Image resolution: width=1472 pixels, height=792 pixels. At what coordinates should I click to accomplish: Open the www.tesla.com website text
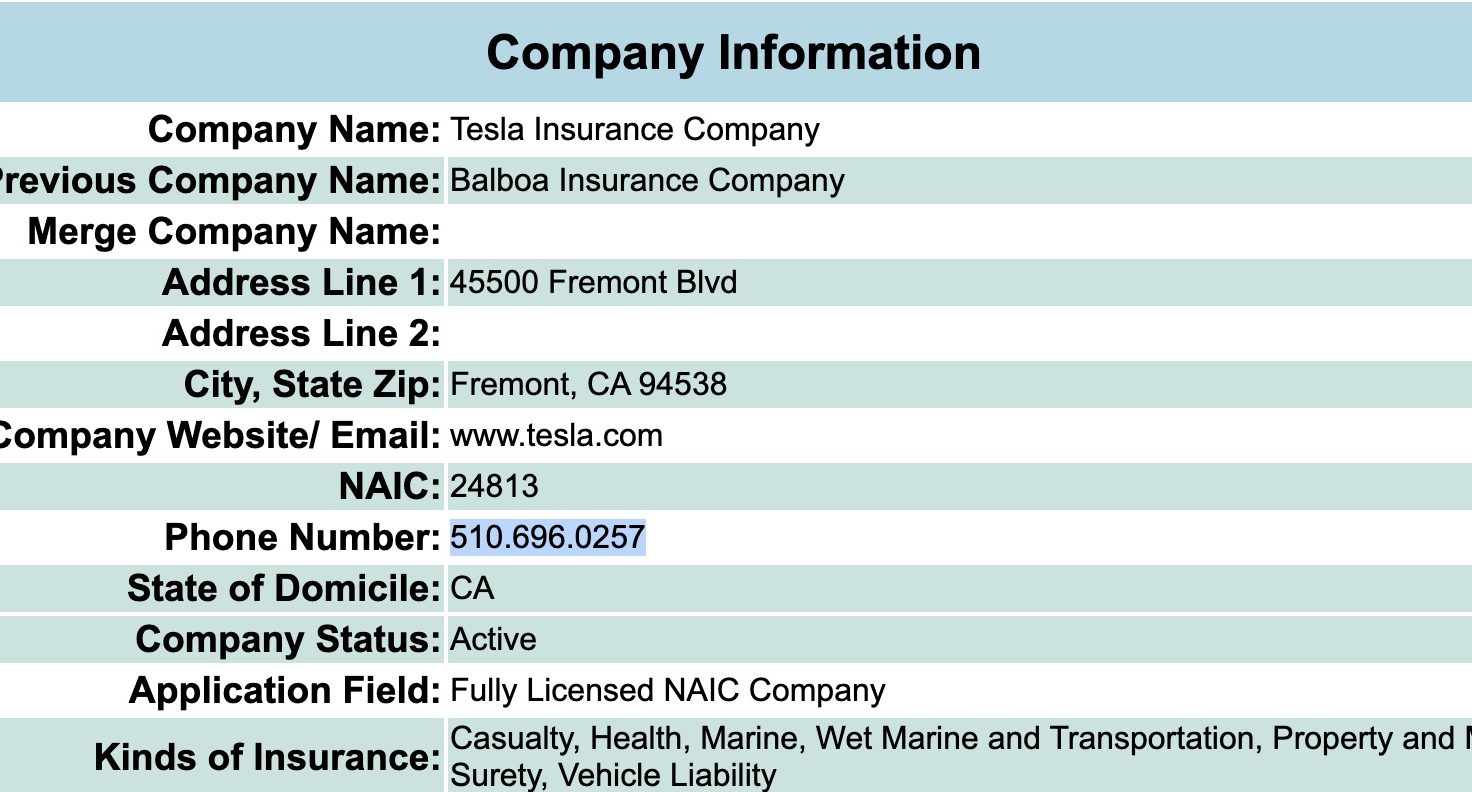(556, 435)
